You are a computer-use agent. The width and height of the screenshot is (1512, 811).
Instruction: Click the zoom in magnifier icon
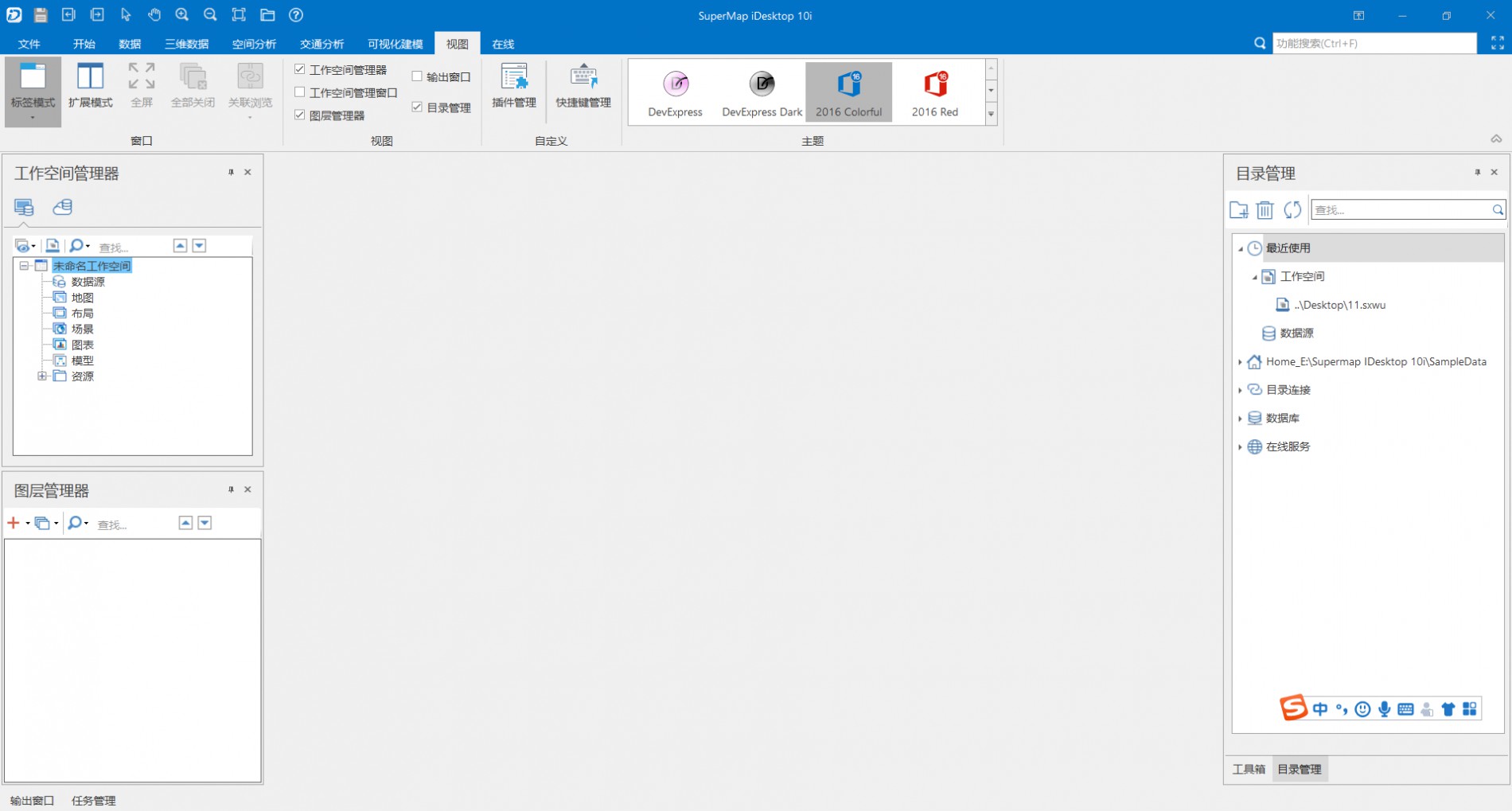tap(182, 15)
